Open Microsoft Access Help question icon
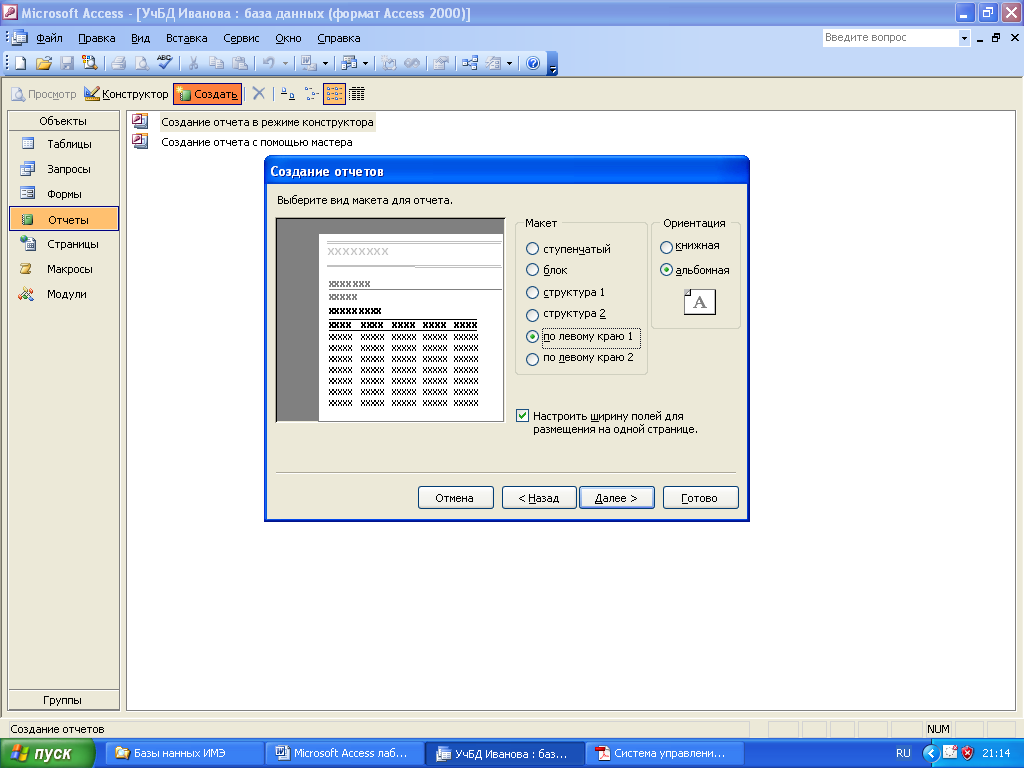 click(x=533, y=63)
